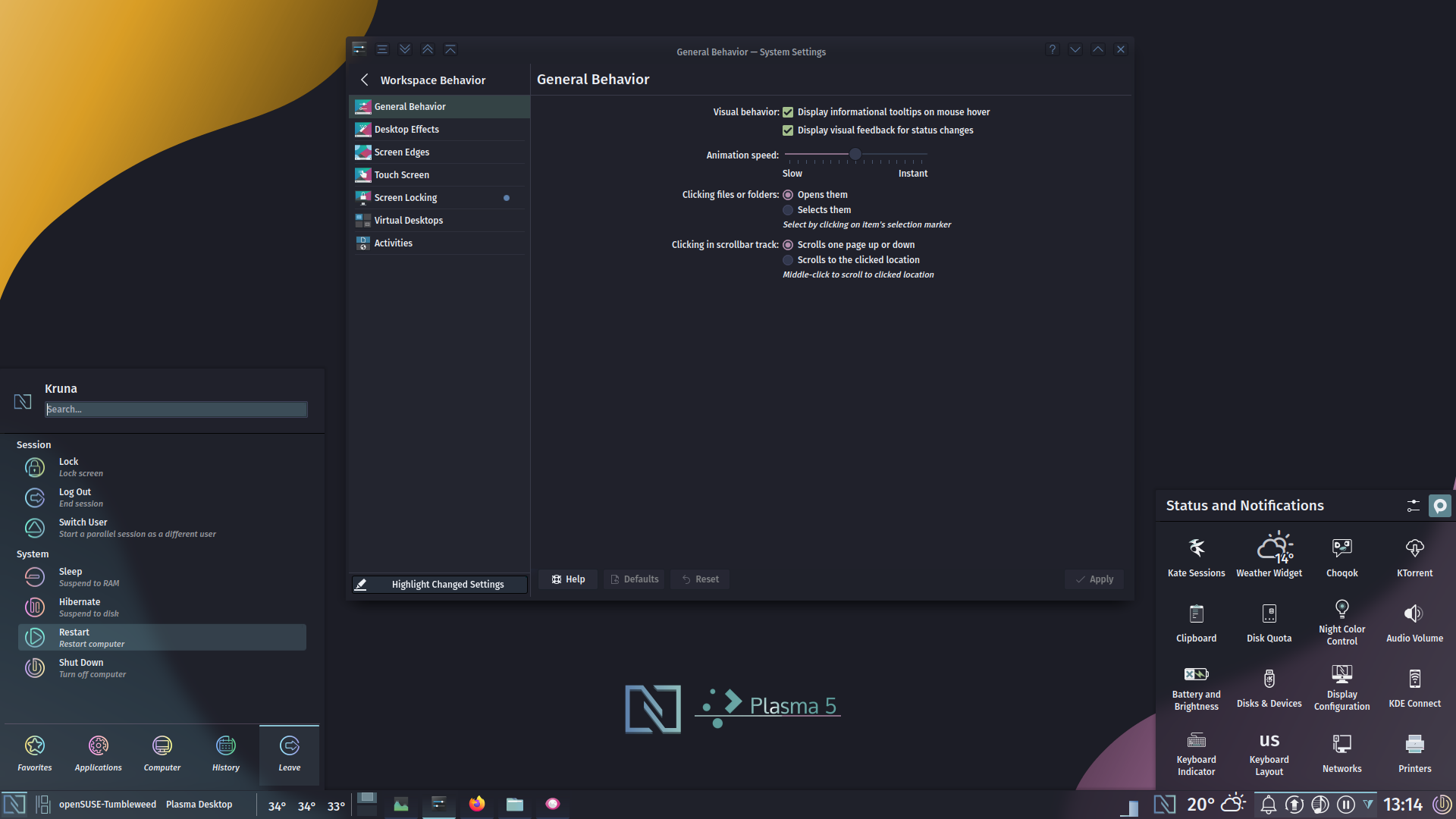This screenshot has height=819, width=1456.
Task: Open KDE Connect
Action: click(1414, 687)
